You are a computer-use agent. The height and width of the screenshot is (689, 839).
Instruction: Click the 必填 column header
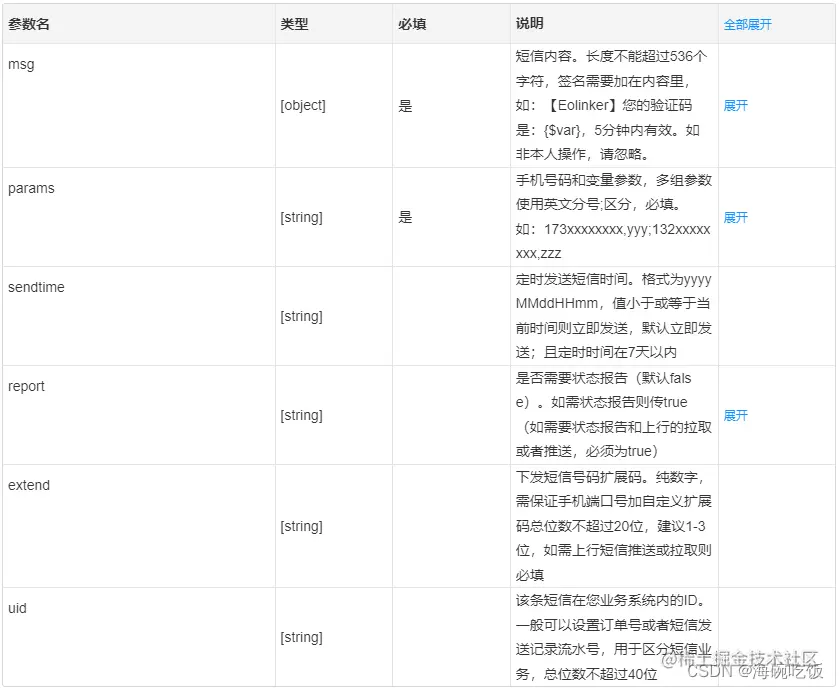411,24
